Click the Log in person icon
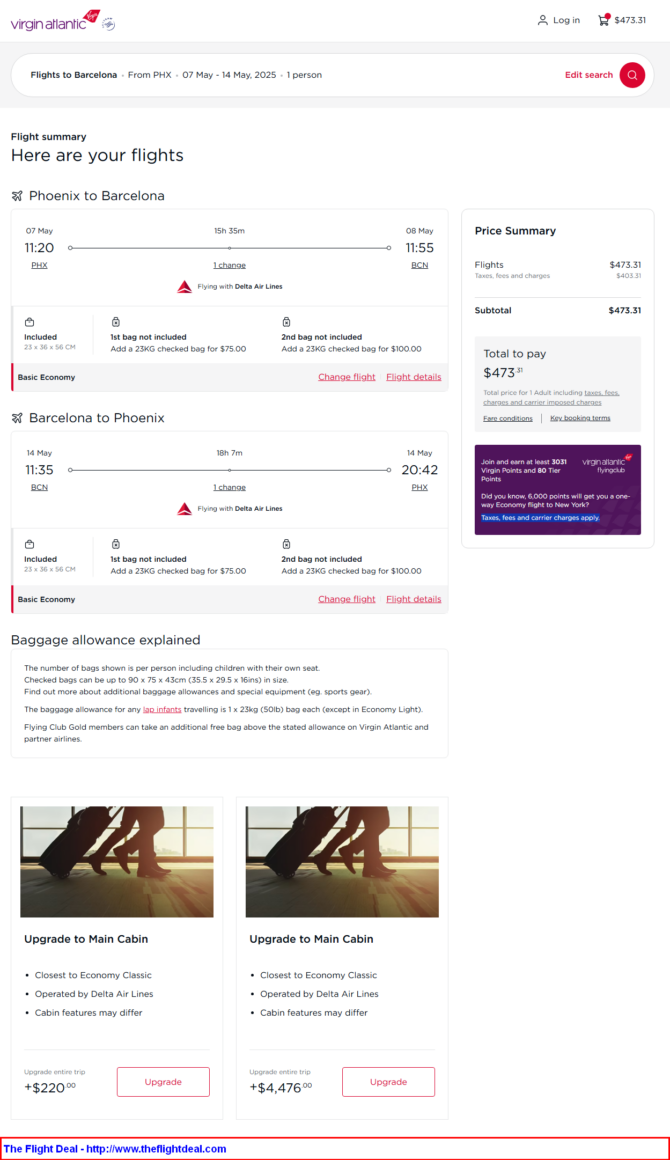 [543, 20]
